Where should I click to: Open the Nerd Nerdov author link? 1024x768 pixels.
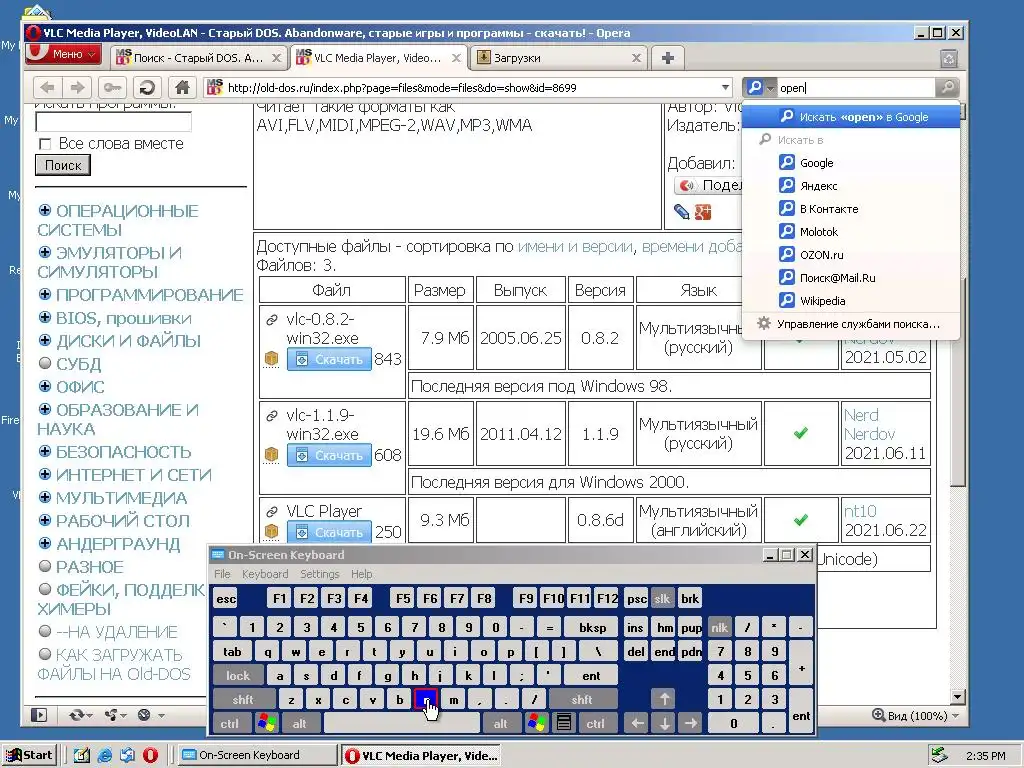tap(869, 424)
